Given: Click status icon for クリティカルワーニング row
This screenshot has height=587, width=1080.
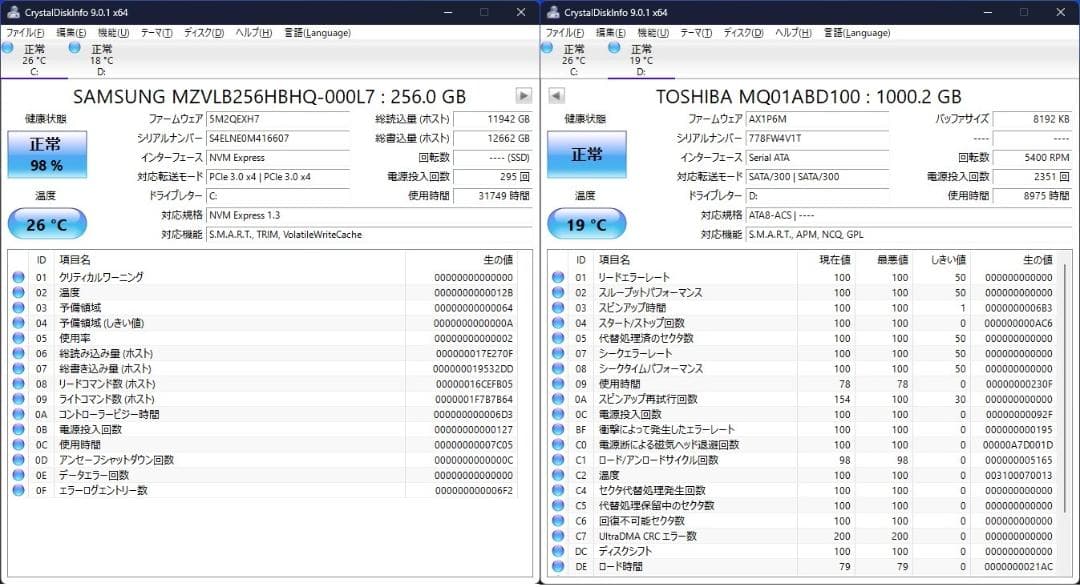Looking at the screenshot, I should 19,277.
